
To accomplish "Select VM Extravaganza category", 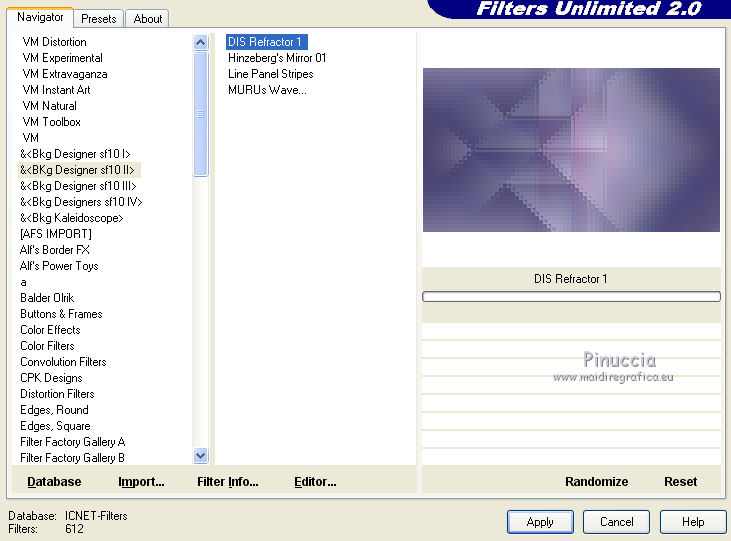I will pyautogui.click(x=65, y=74).
